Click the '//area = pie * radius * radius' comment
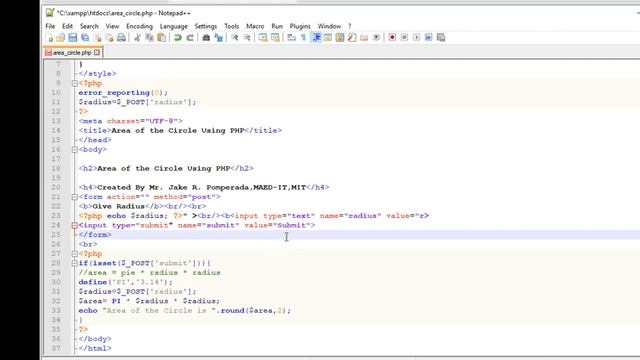The height and width of the screenshot is (360, 640). click(149, 273)
